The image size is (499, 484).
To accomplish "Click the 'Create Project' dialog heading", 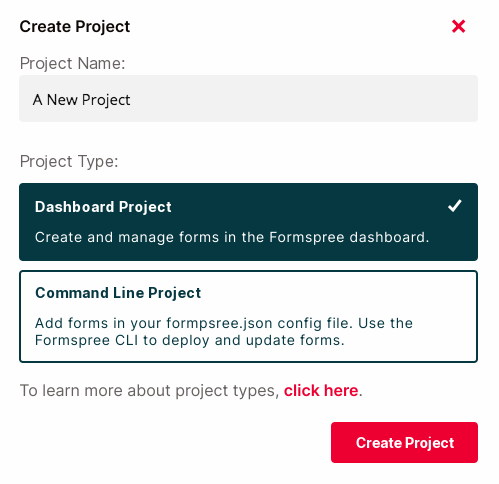I will (x=75, y=26).
